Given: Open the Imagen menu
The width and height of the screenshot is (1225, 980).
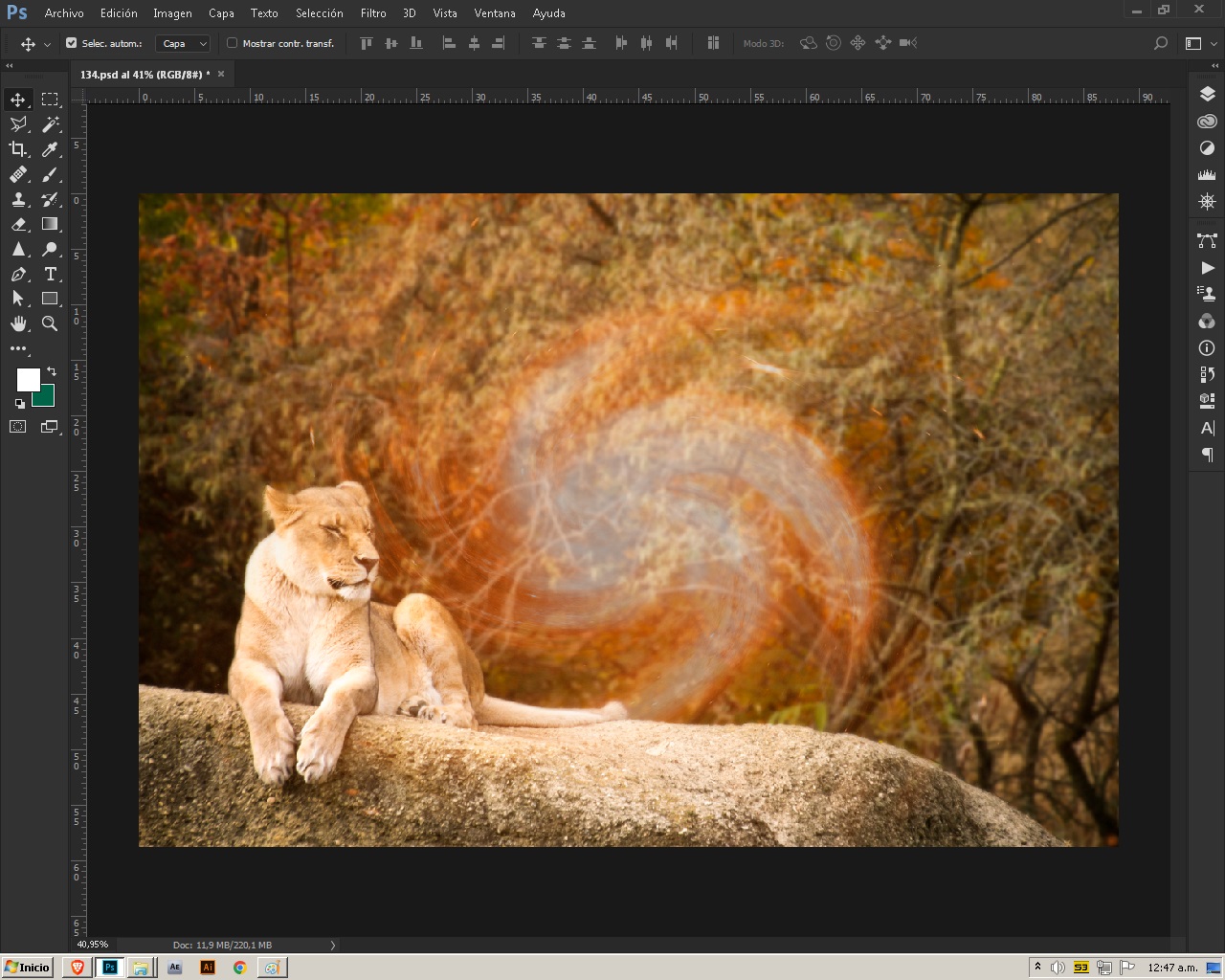Looking at the screenshot, I should pyautogui.click(x=172, y=13).
